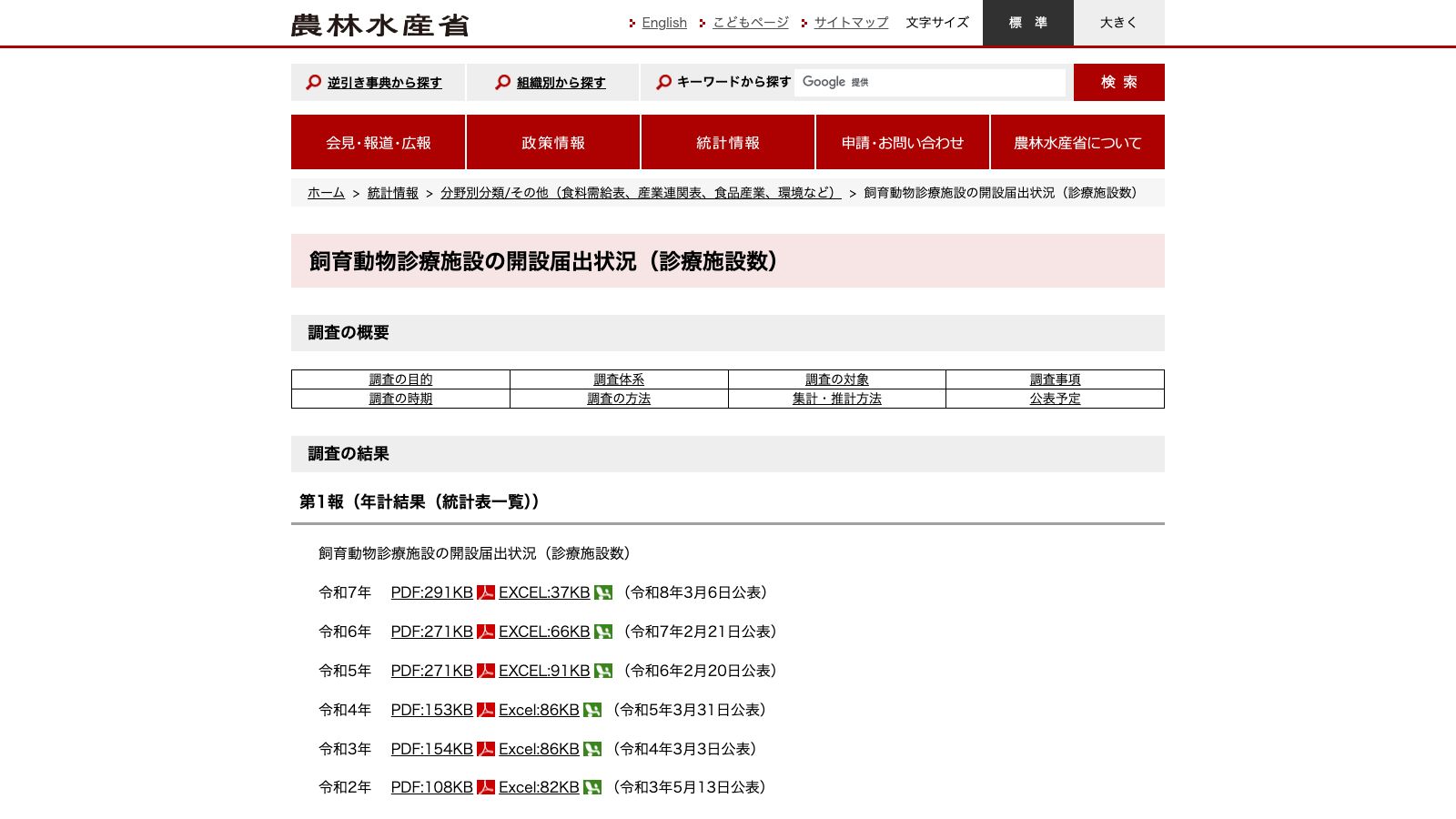Open the こどもページ link
The height and width of the screenshot is (819, 1456).
tap(751, 23)
